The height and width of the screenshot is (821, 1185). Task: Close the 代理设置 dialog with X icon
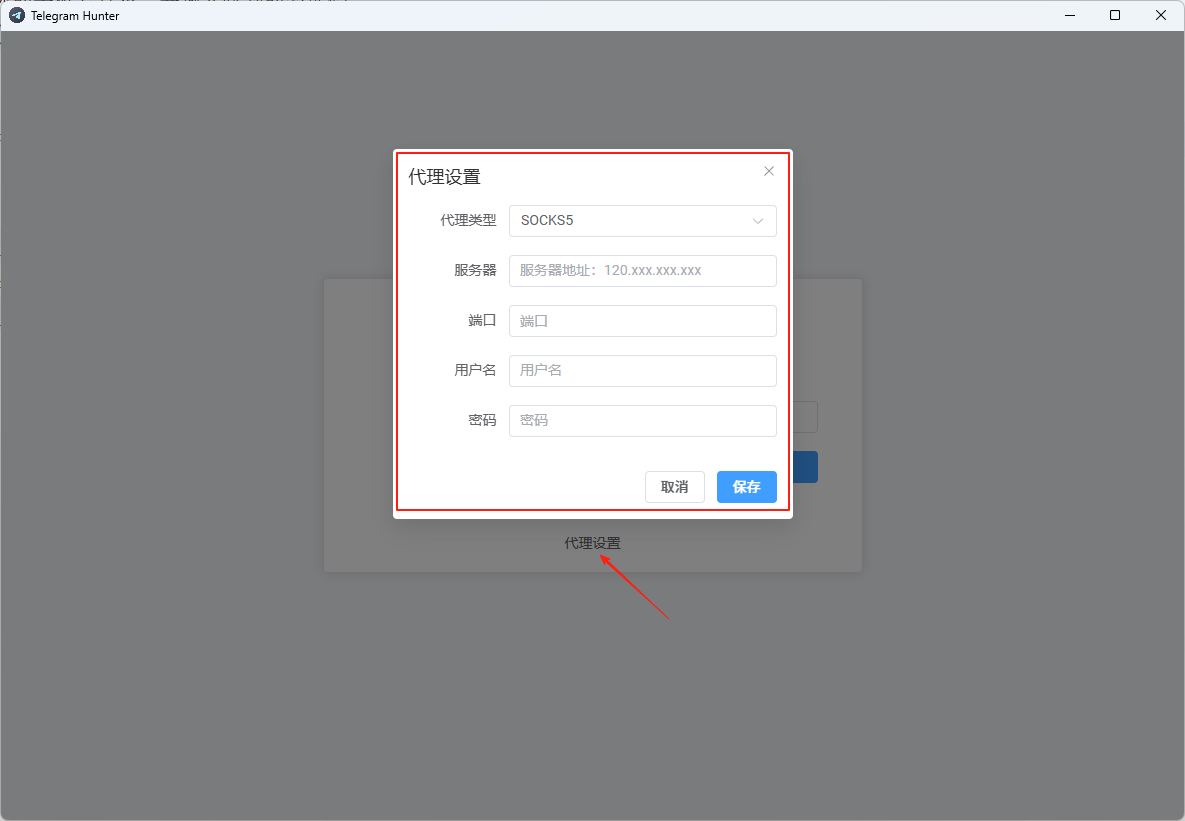click(x=768, y=171)
